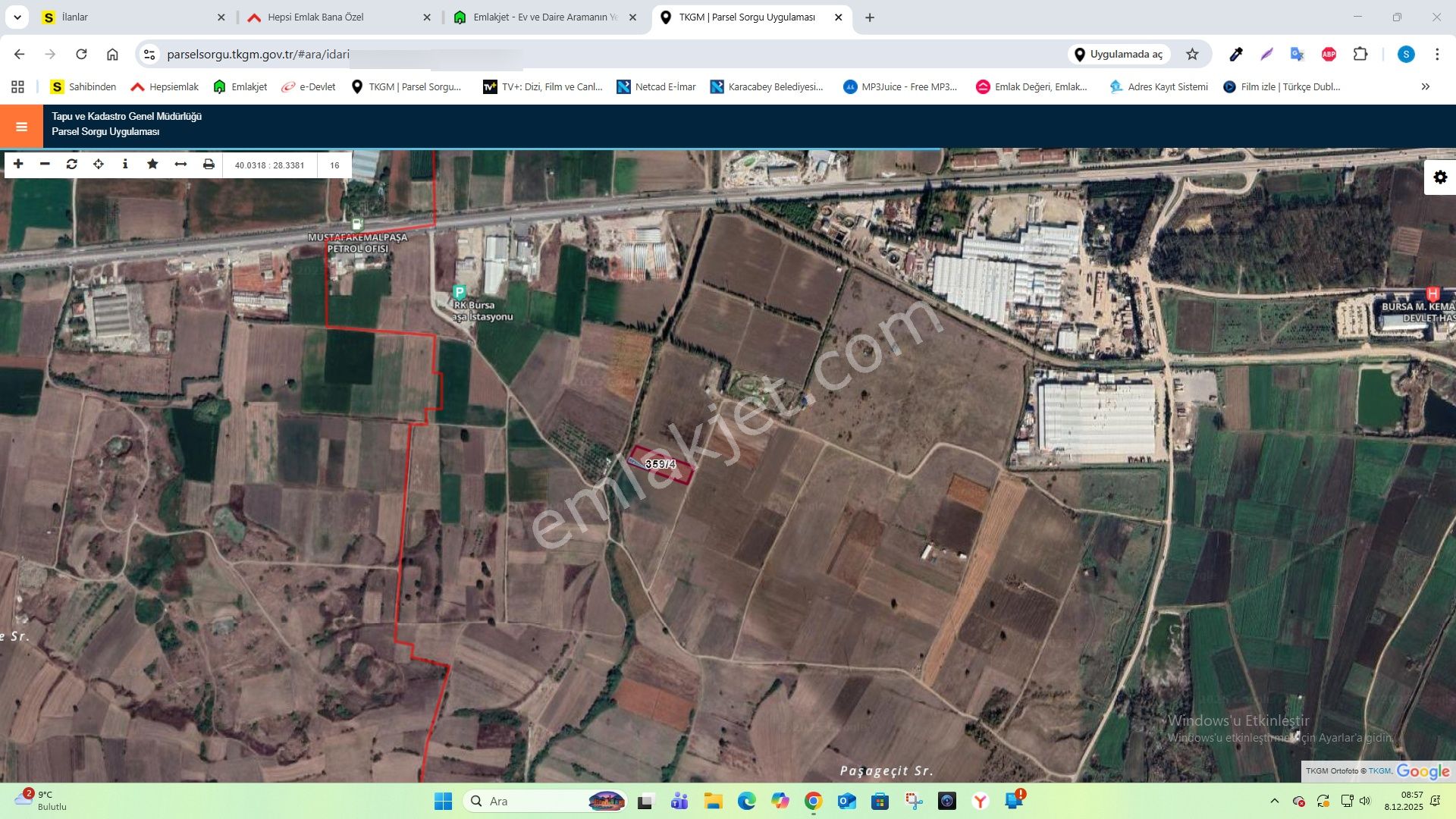Open the parcel info (i) tool

(x=125, y=164)
